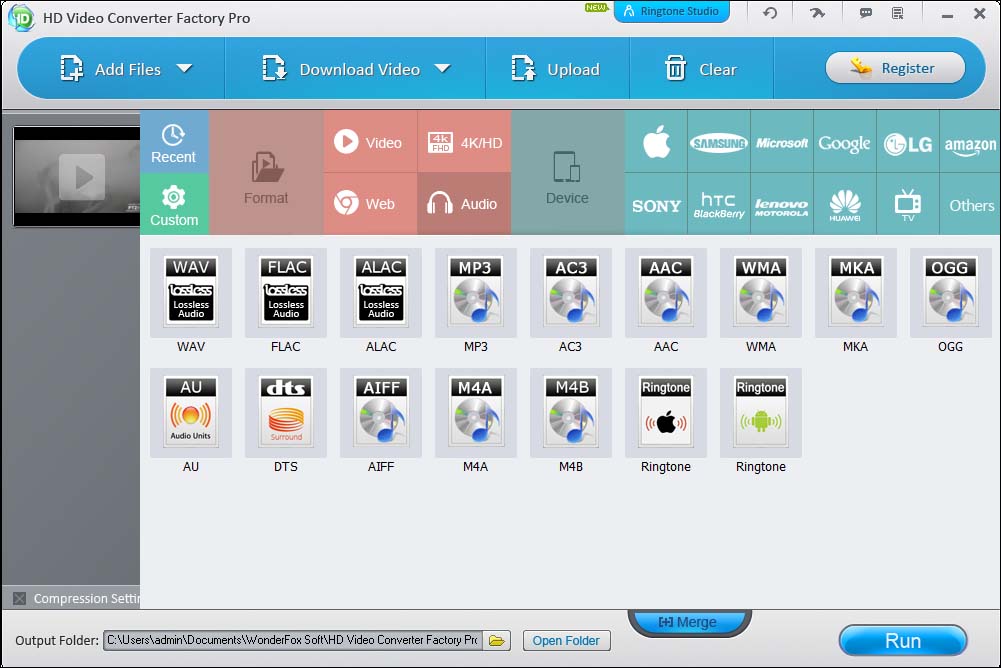This screenshot has height=668, width=1001.
Task: Open Sony device presets
Action: [x=655, y=204]
